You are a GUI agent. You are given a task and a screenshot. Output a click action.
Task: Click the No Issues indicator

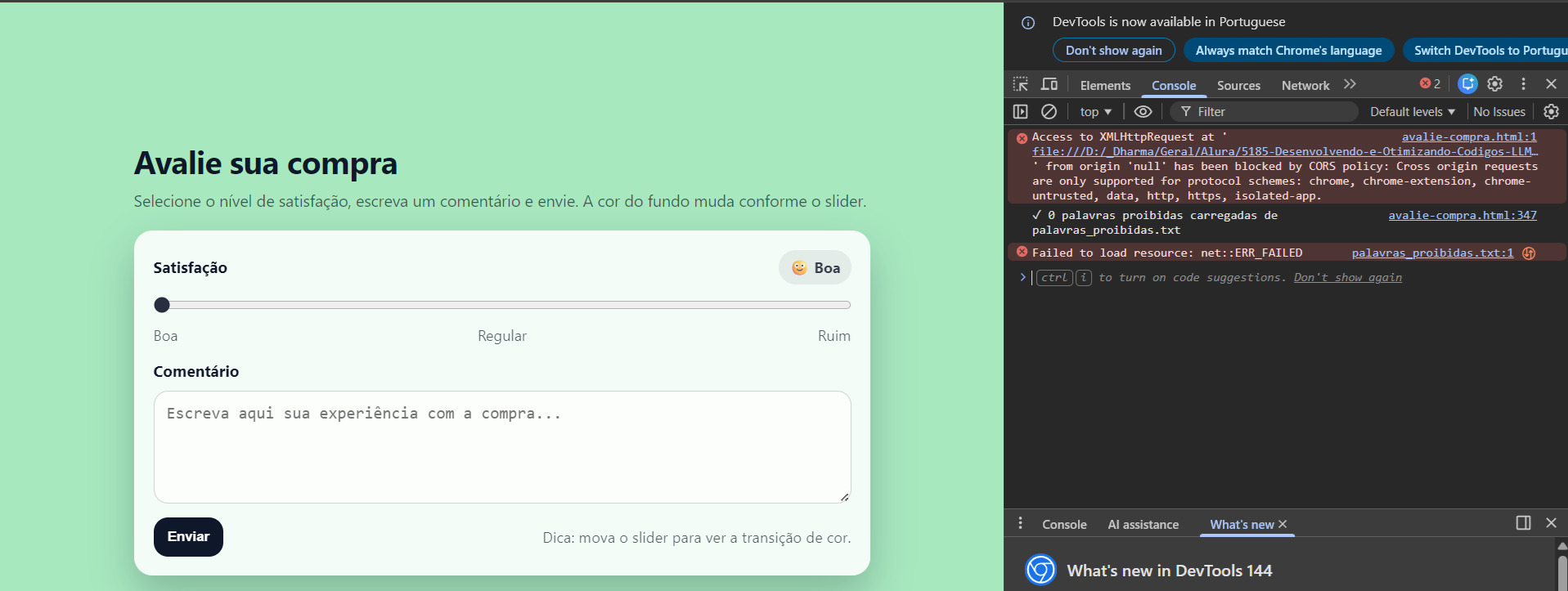(x=1499, y=111)
